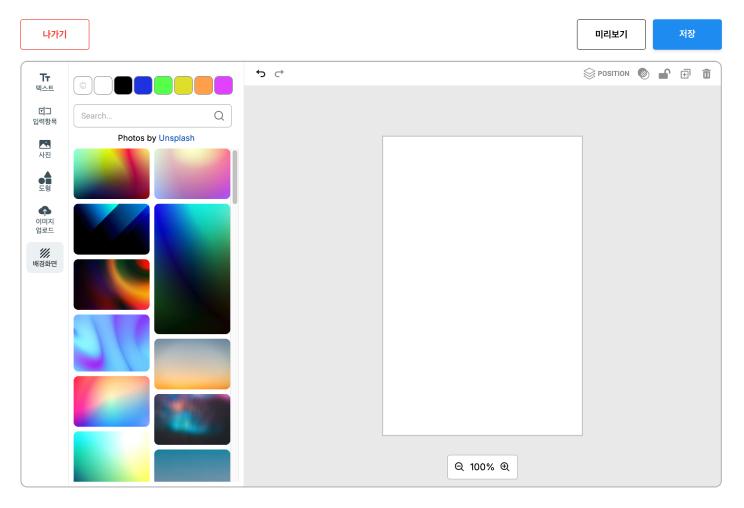
Task: Click the blue 저장 save button
Action: pos(687,34)
